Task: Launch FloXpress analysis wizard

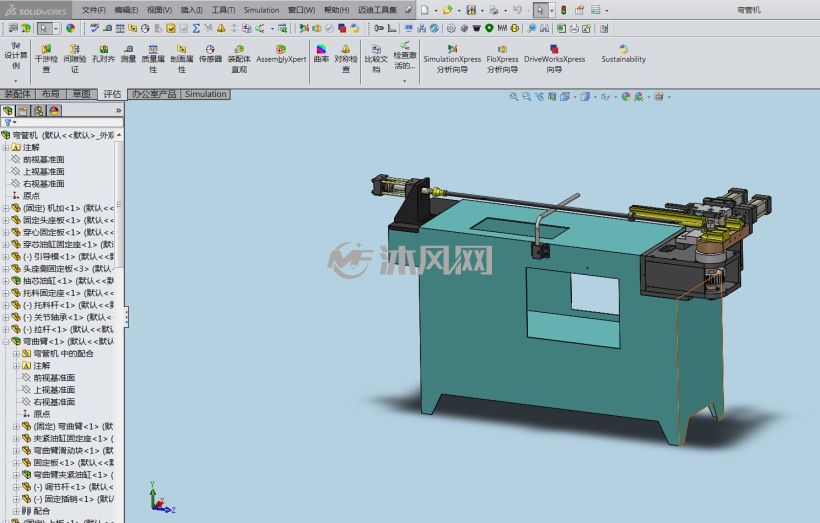Action: [502, 58]
